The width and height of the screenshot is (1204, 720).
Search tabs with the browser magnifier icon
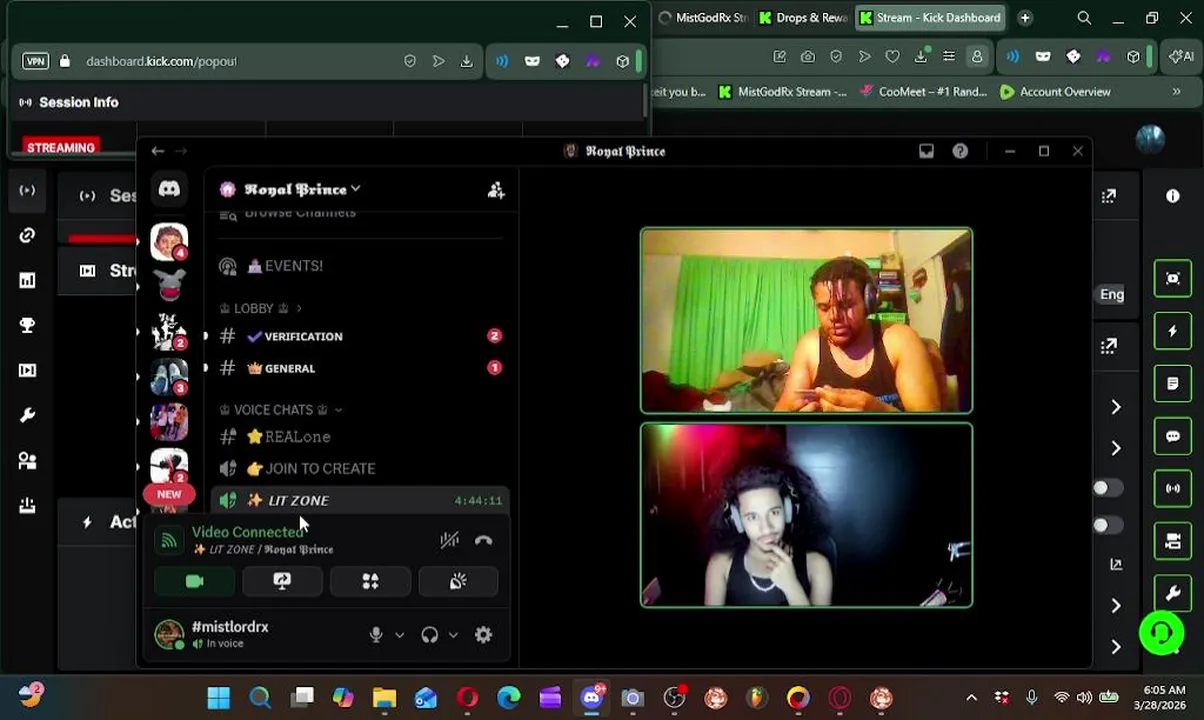click(1084, 18)
